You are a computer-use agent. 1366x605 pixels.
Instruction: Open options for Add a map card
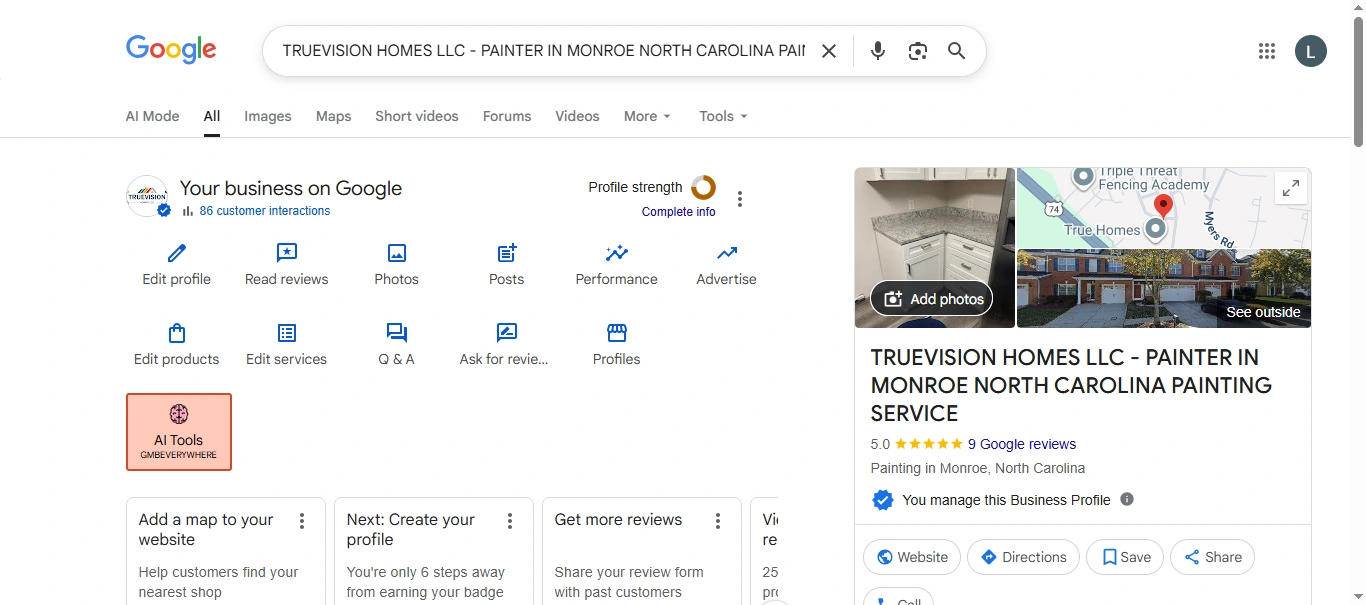pyautogui.click(x=302, y=521)
